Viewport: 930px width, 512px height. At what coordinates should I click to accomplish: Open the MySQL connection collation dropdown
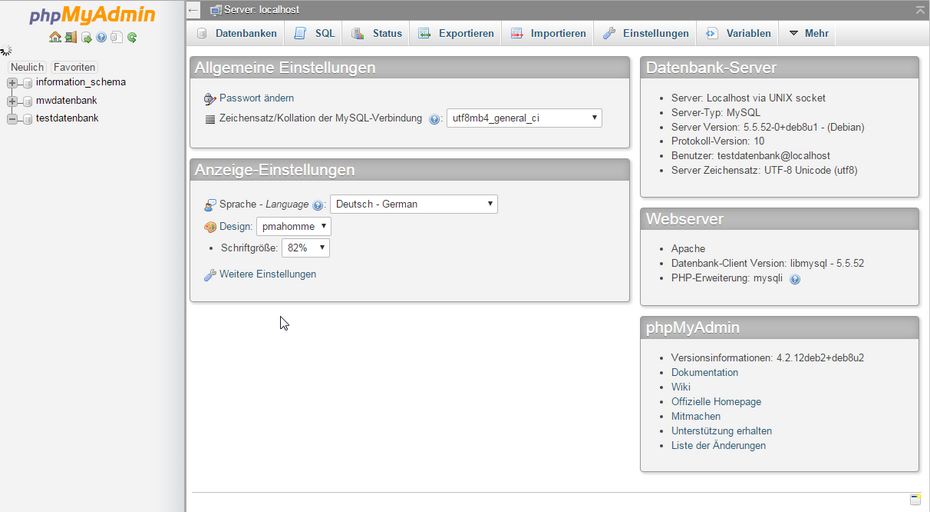(x=524, y=118)
